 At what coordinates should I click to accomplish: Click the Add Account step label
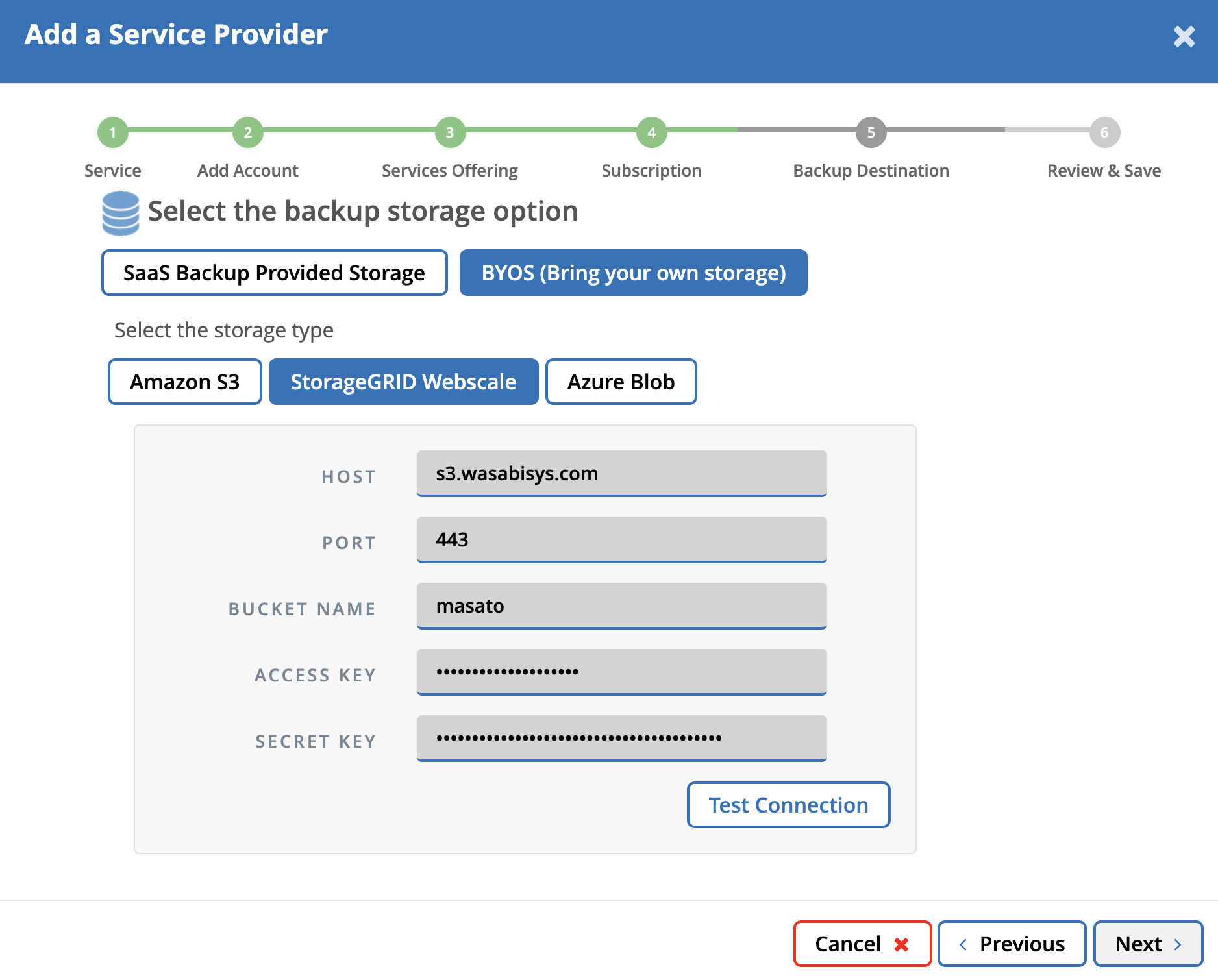pyautogui.click(x=248, y=171)
